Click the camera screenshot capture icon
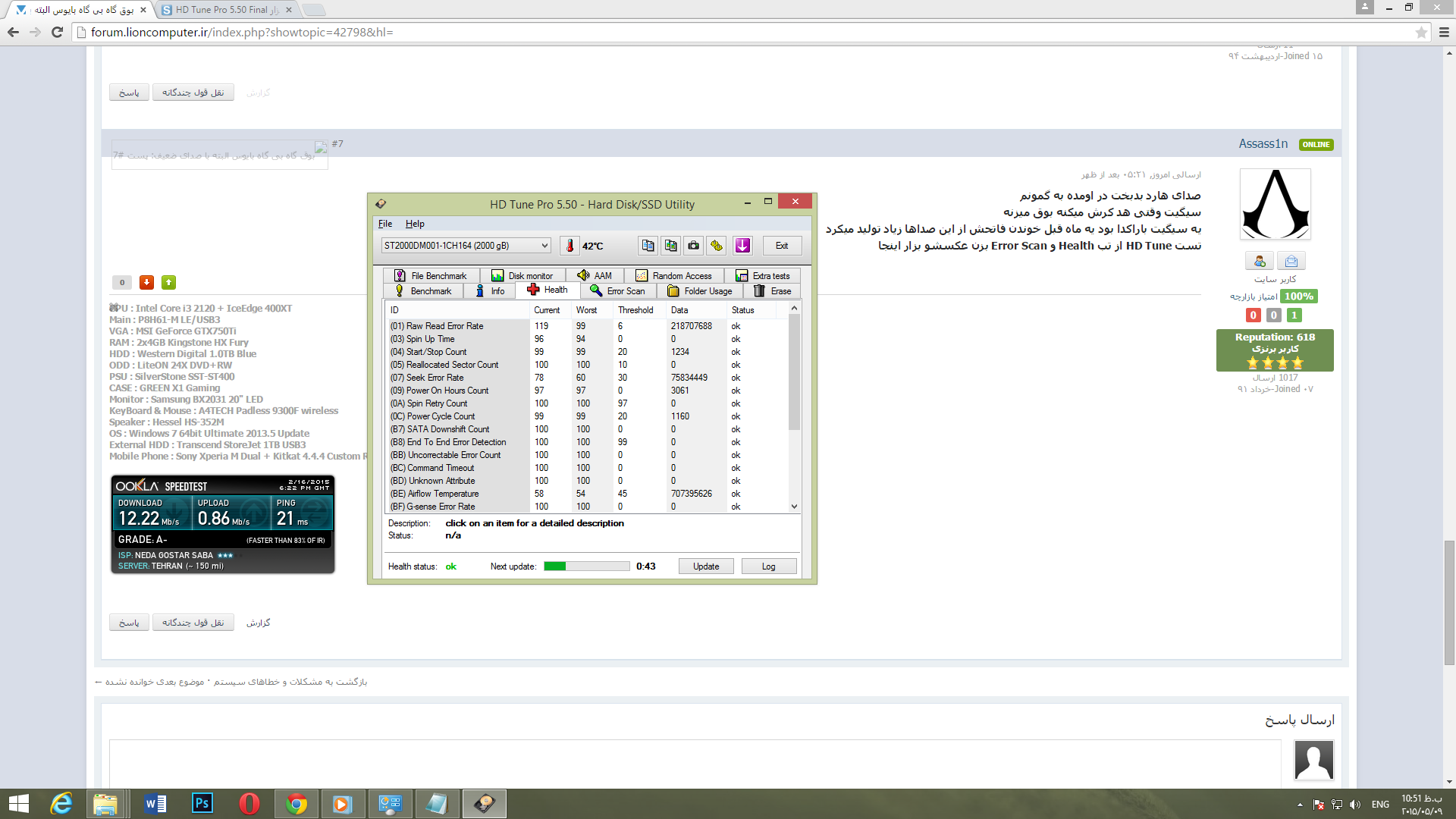 point(693,245)
